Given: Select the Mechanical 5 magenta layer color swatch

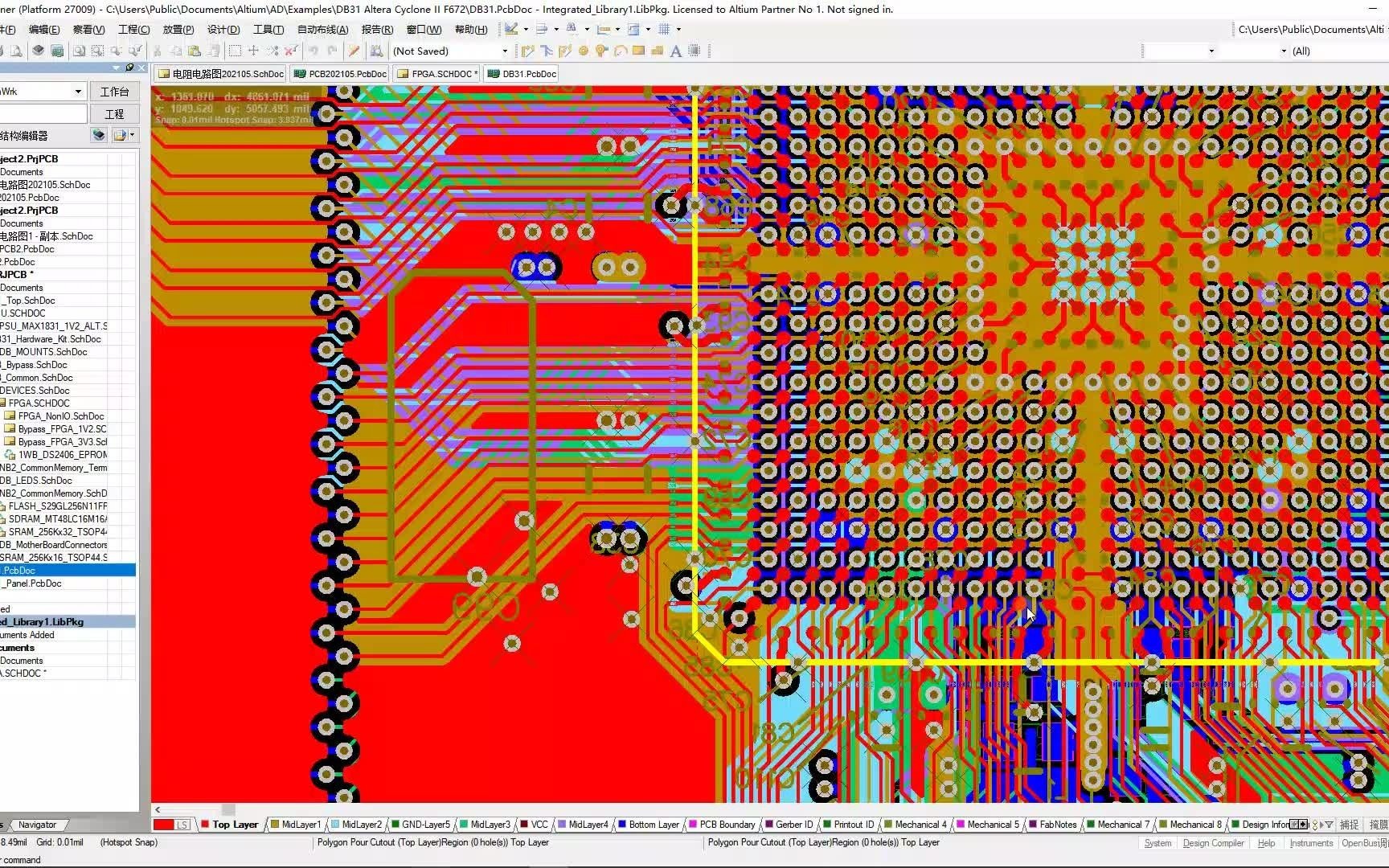Looking at the screenshot, I should tap(960, 824).
